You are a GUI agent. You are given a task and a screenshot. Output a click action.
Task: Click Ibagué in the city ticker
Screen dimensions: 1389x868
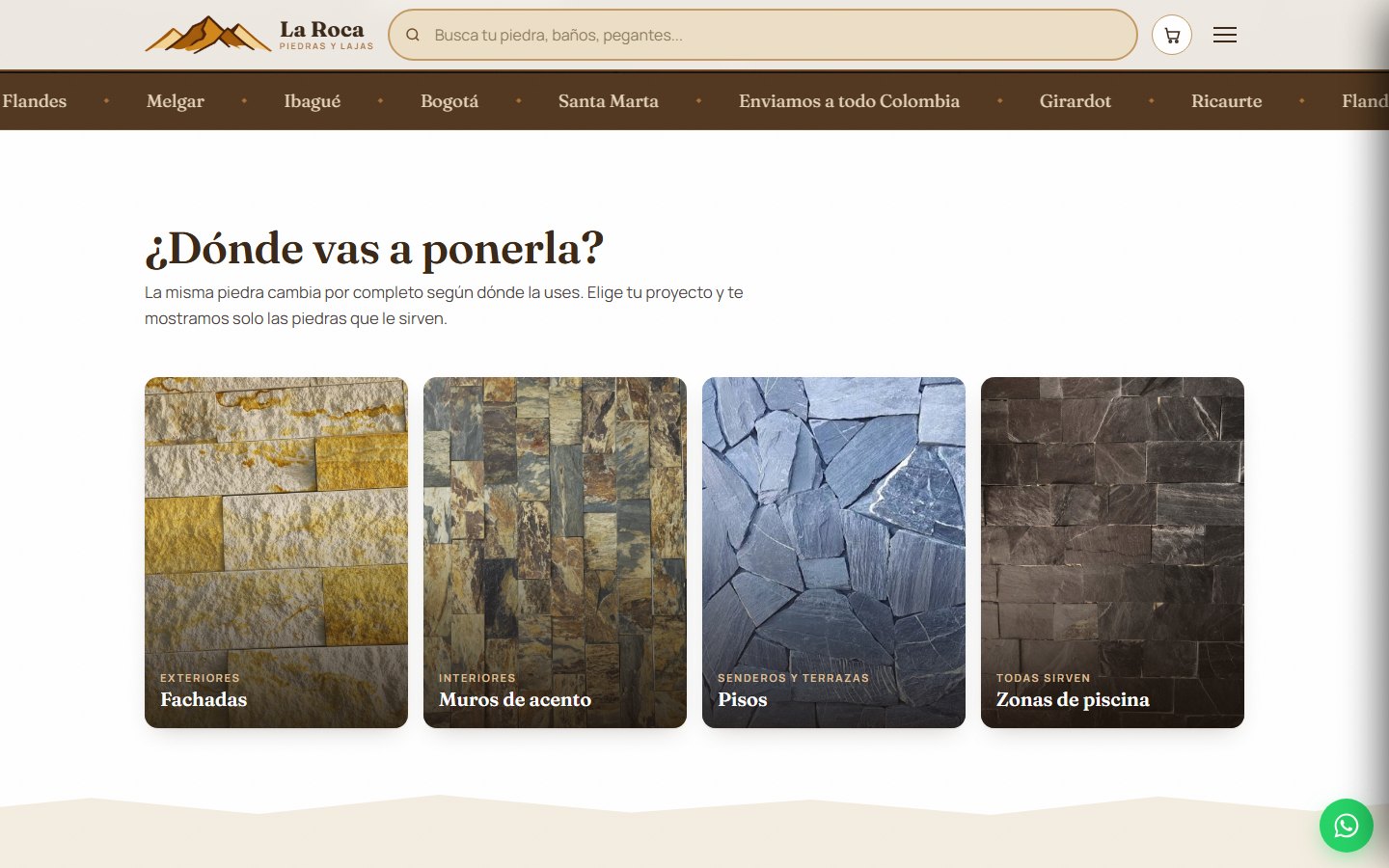313,101
